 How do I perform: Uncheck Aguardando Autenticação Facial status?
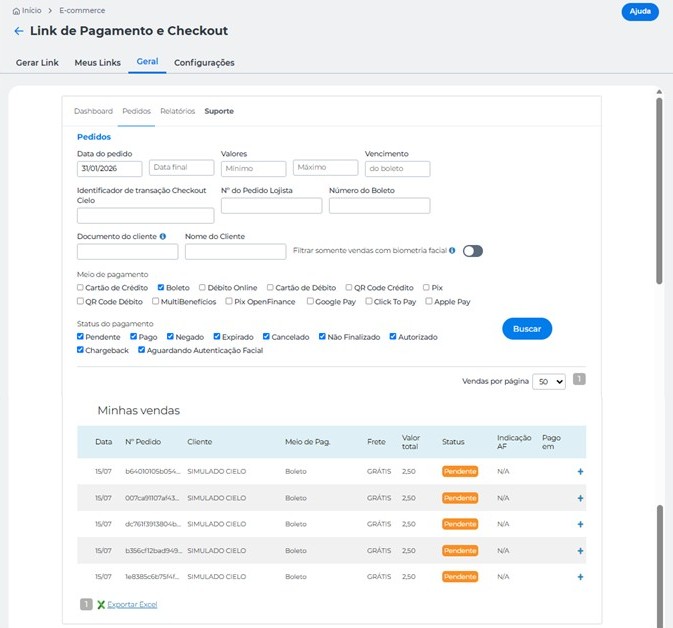142,349
